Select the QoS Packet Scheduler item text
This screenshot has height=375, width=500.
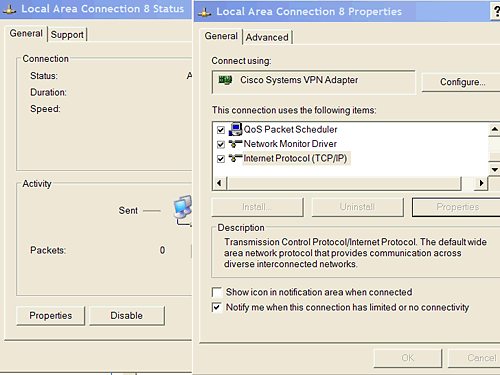290,129
